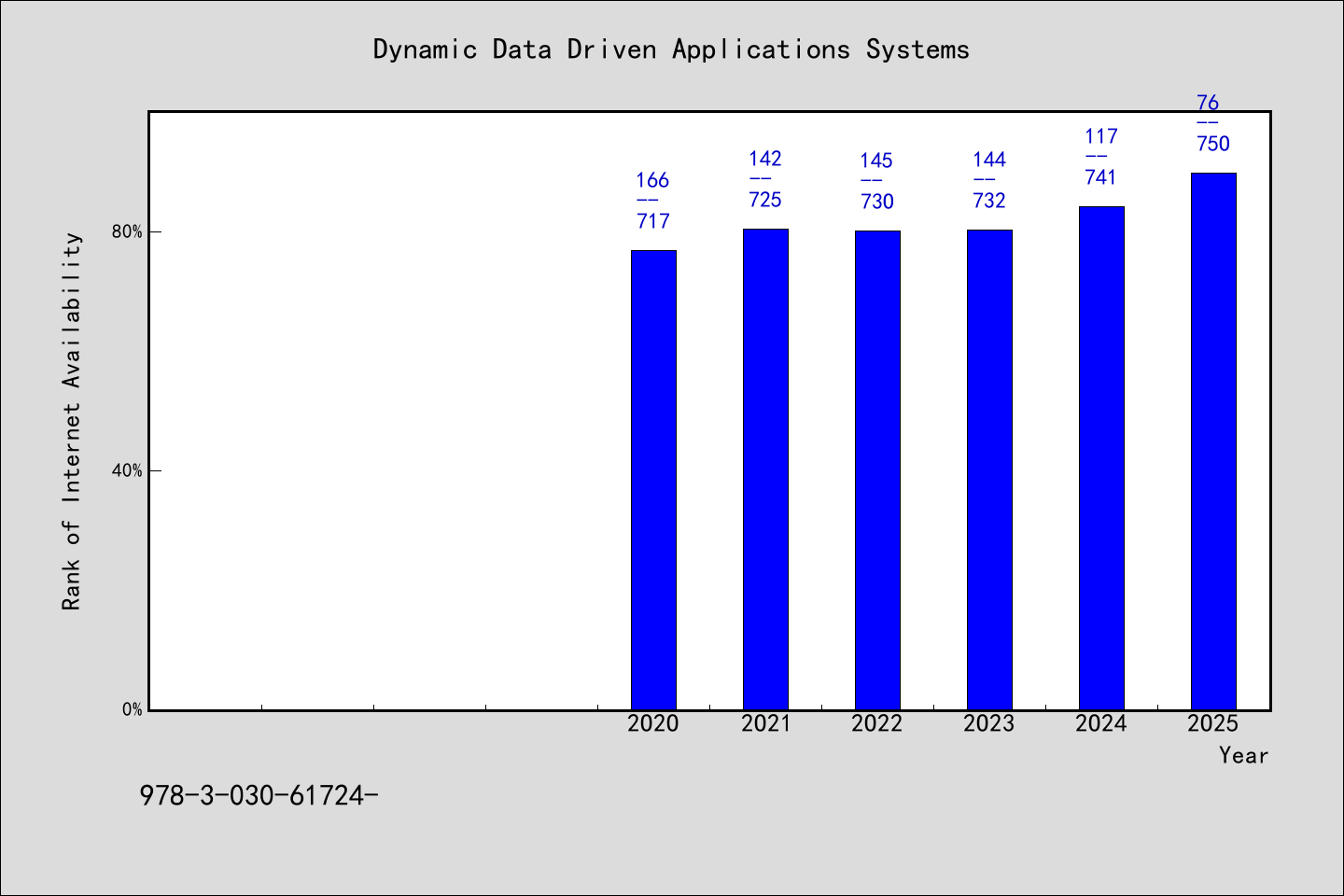This screenshot has height=896, width=1344.
Task: Click the 80% y-axis tick label
Action: (x=127, y=231)
